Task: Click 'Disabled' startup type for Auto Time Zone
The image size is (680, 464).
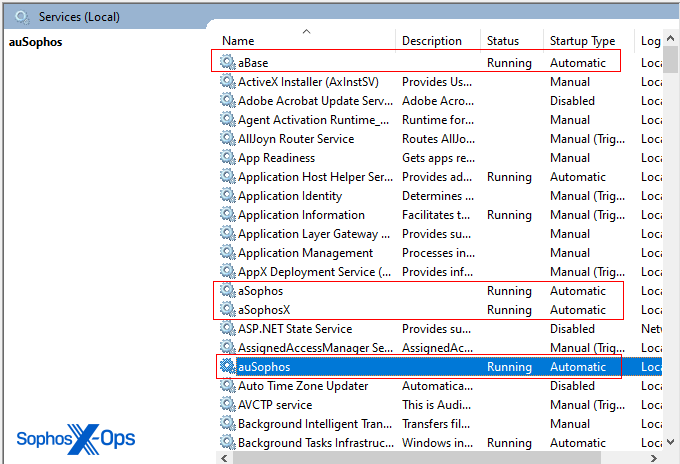Action: click(572, 386)
